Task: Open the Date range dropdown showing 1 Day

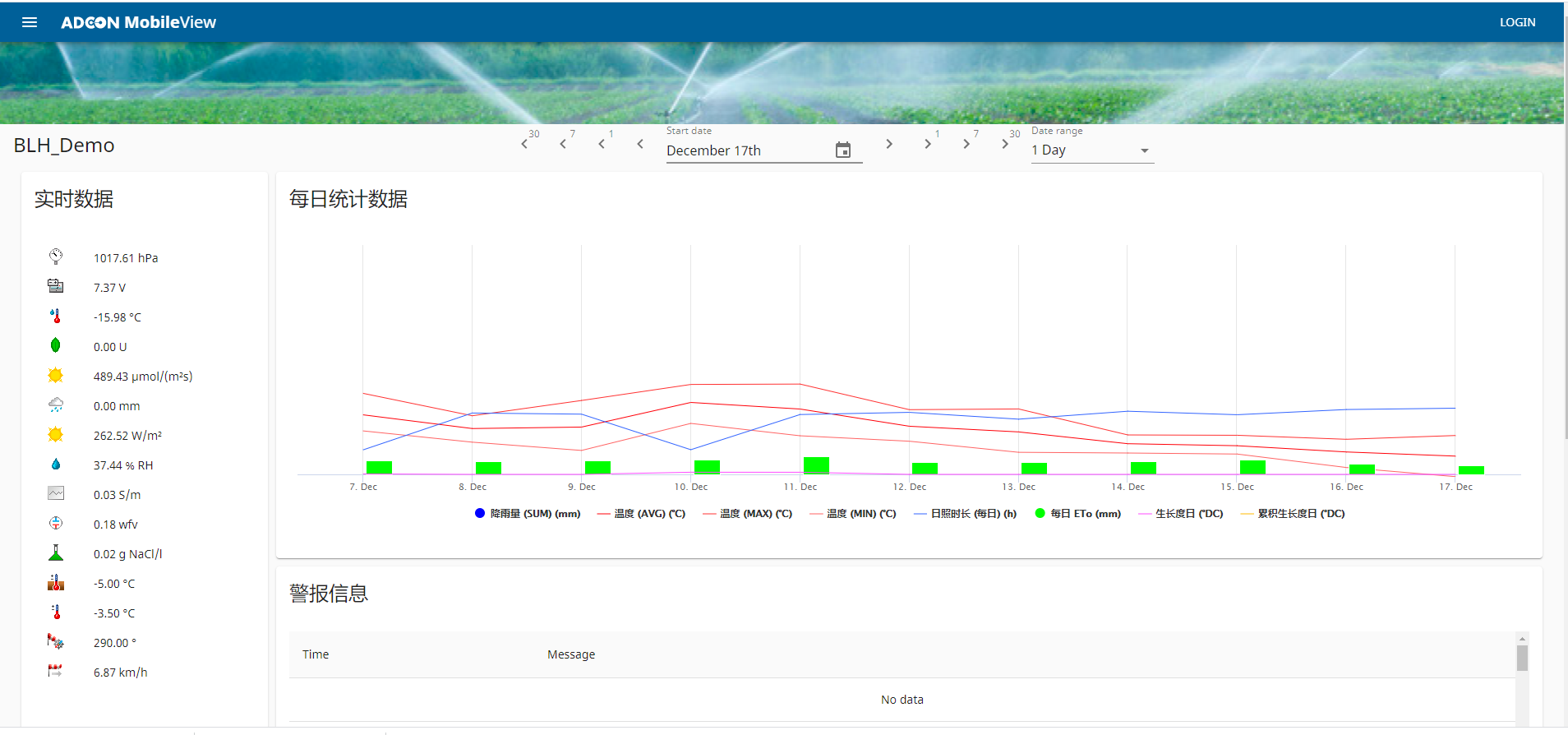Action: click(1092, 150)
